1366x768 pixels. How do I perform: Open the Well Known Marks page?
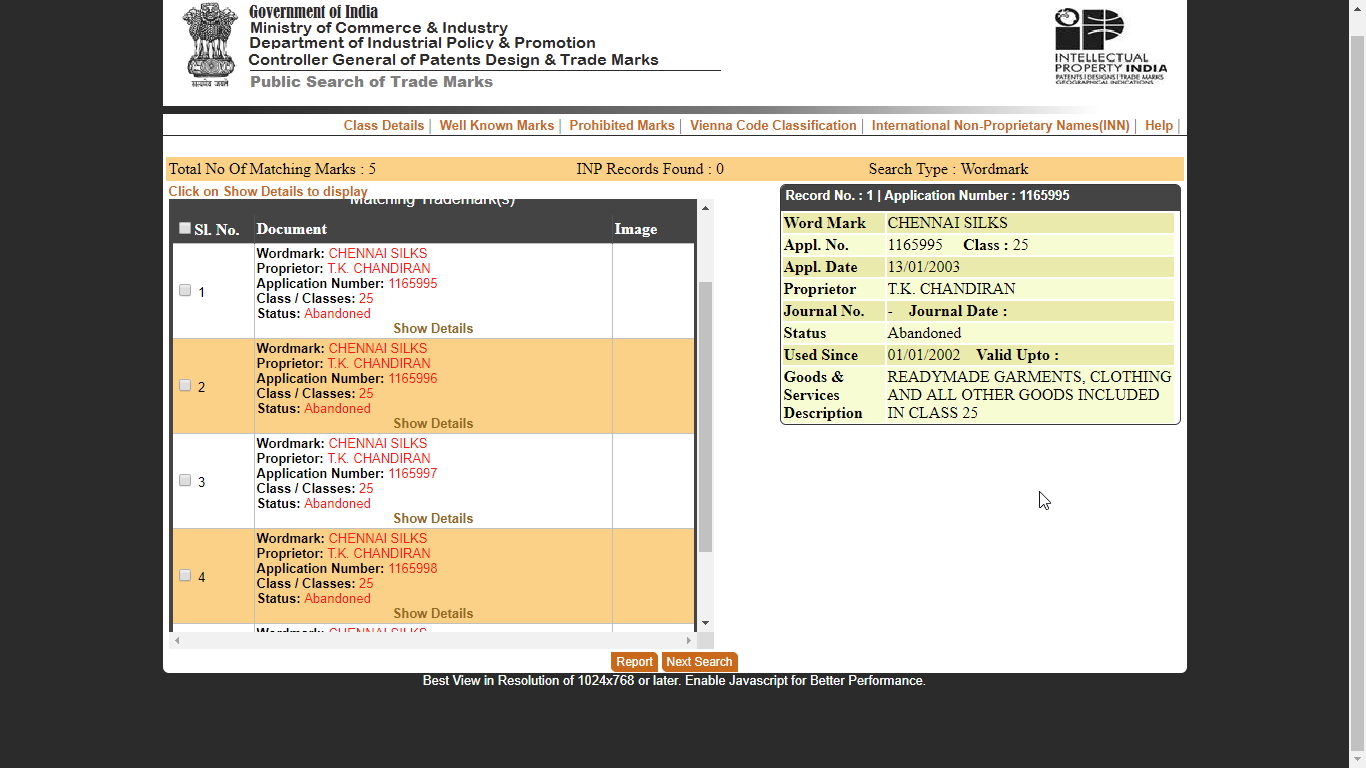click(496, 126)
